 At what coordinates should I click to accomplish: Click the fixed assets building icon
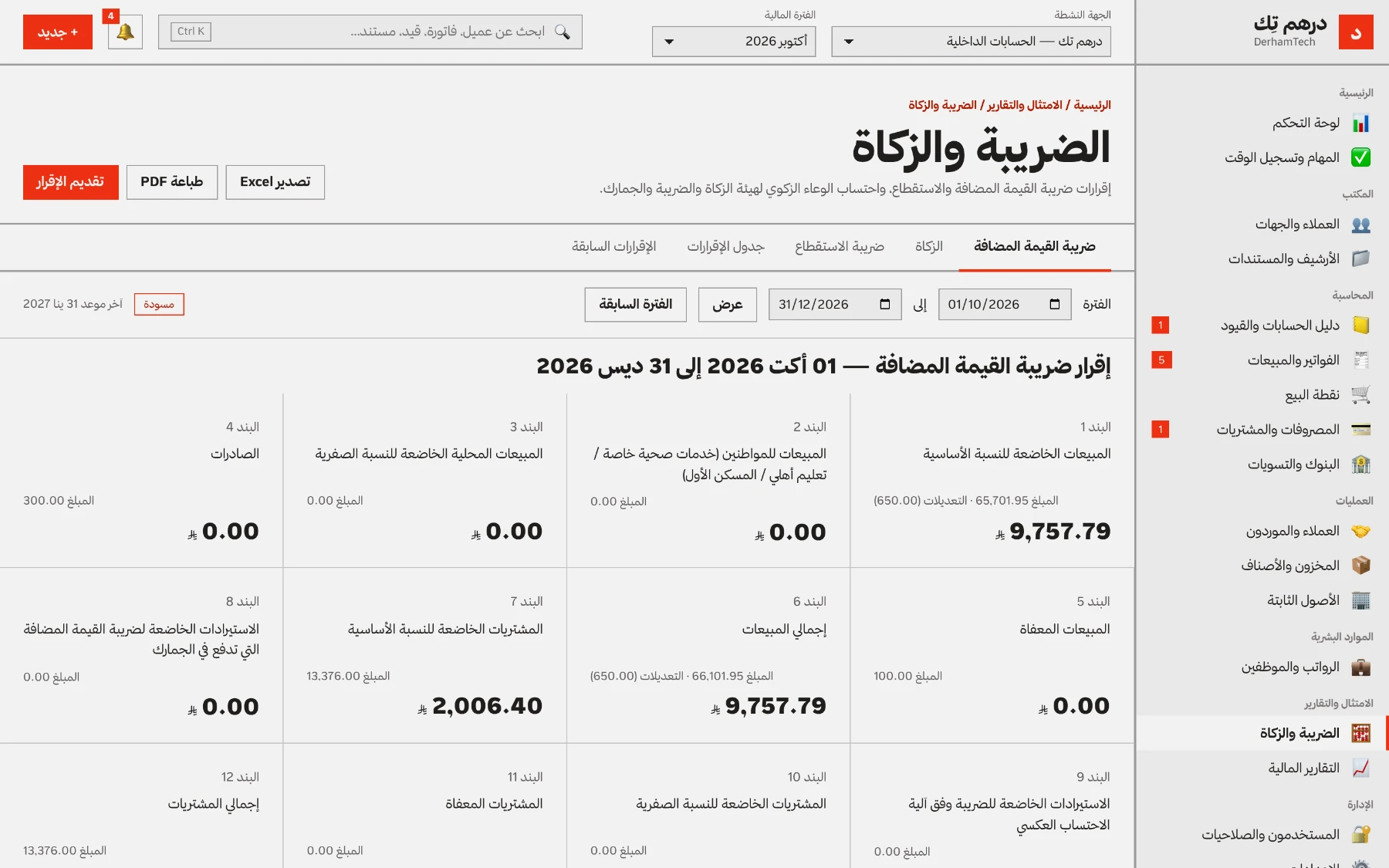1360,600
